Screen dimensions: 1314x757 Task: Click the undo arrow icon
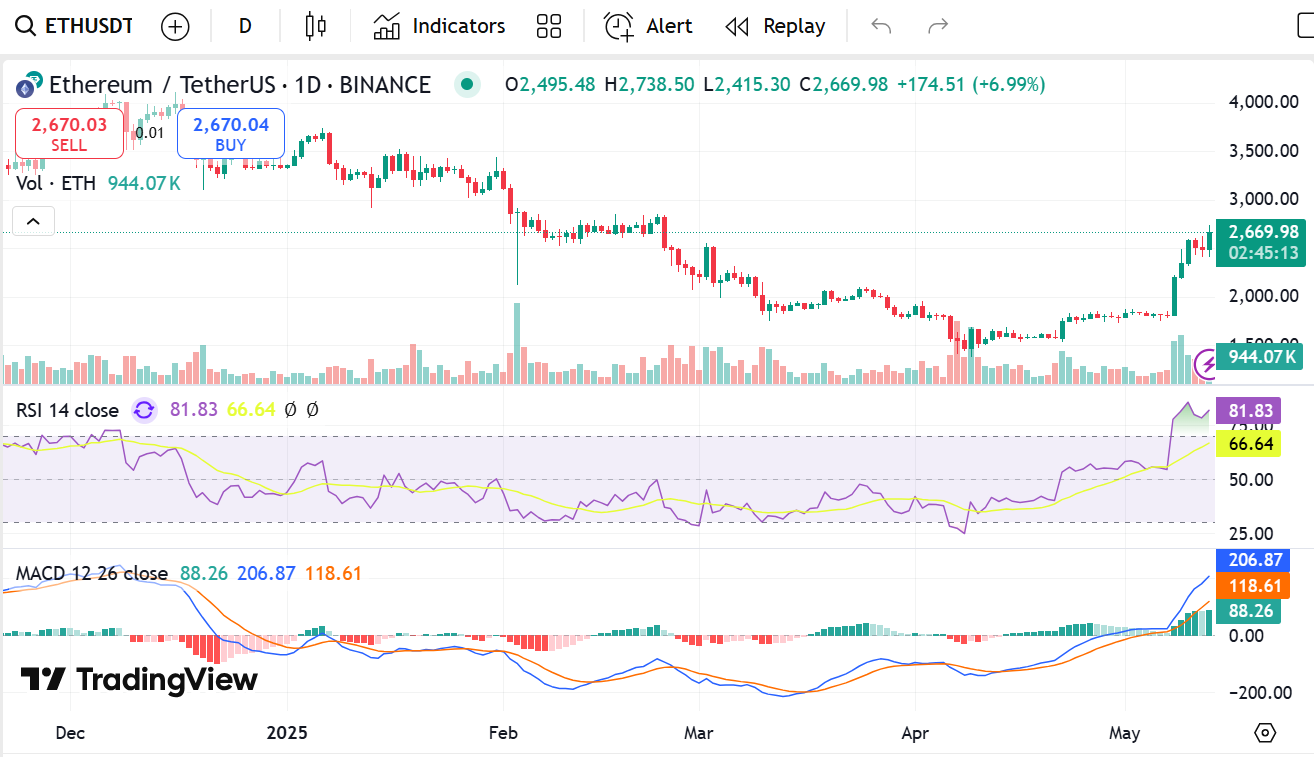(x=881, y=27)
